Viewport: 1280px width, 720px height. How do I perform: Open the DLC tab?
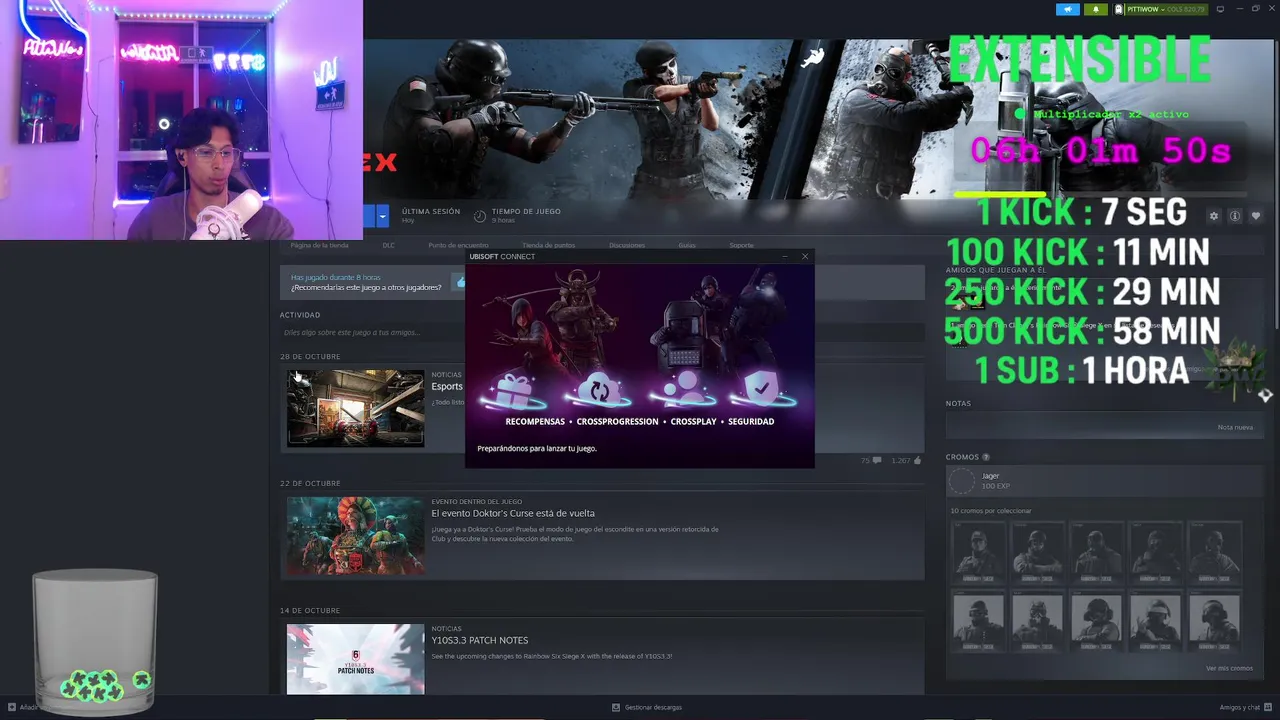tap(389, 245)
